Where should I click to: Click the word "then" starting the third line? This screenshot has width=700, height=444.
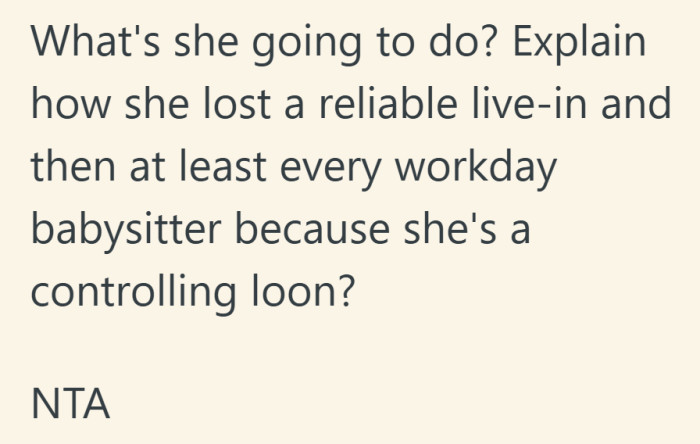pyautogui.click(x=73, y=166)
